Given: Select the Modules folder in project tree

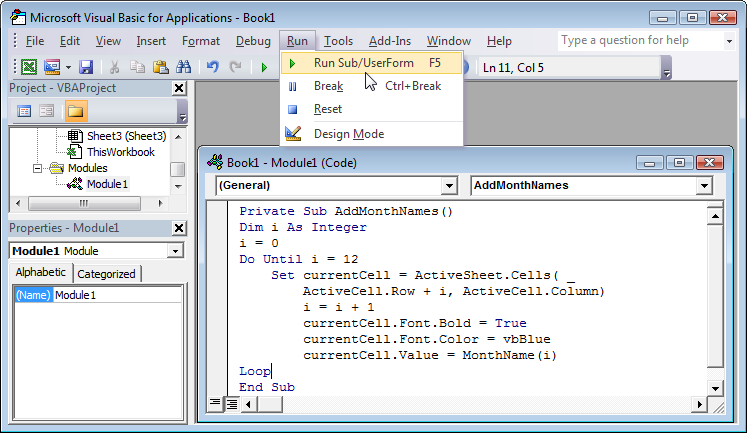Looking at the screenshot, I should pyautogui.click(x=88, y=168).
